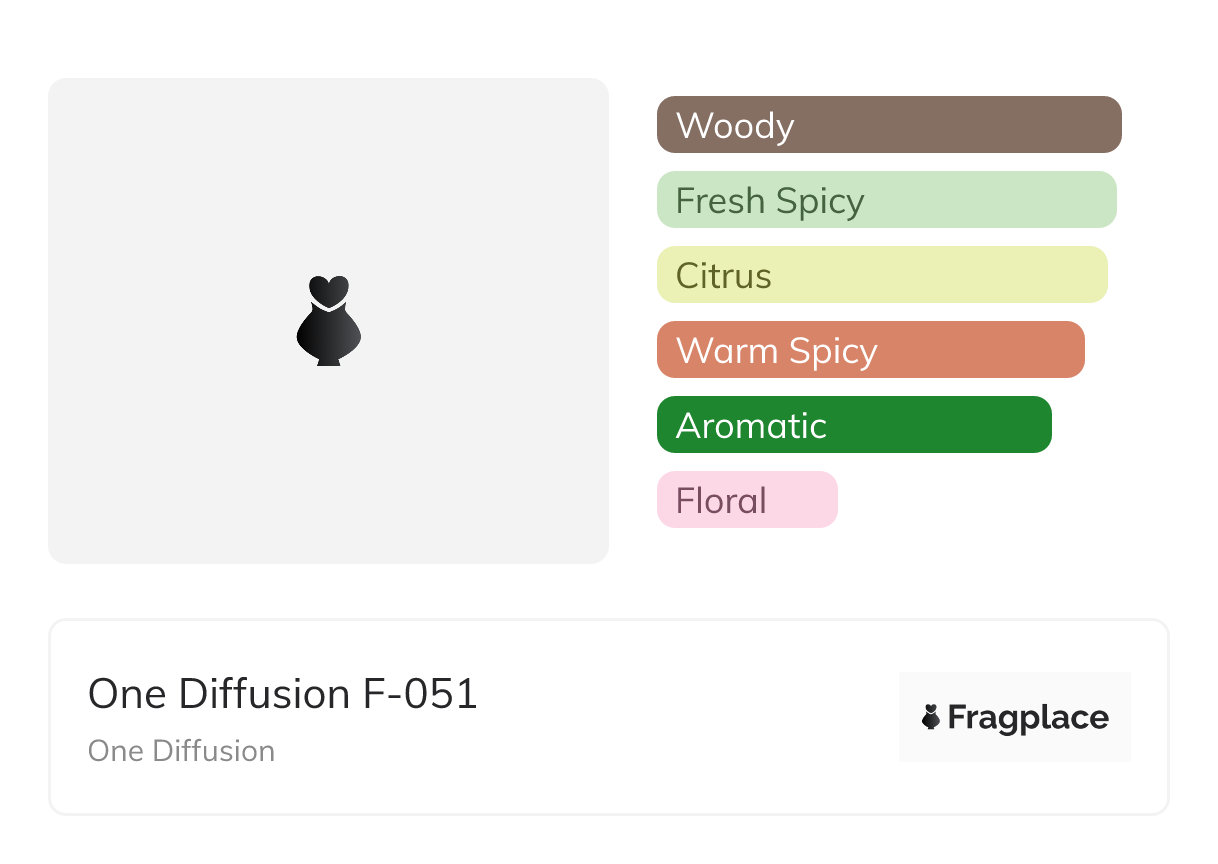Screen dimensions: 1218x864
Task: Click the 'Aromatic' text label
Action: point(751,426)
